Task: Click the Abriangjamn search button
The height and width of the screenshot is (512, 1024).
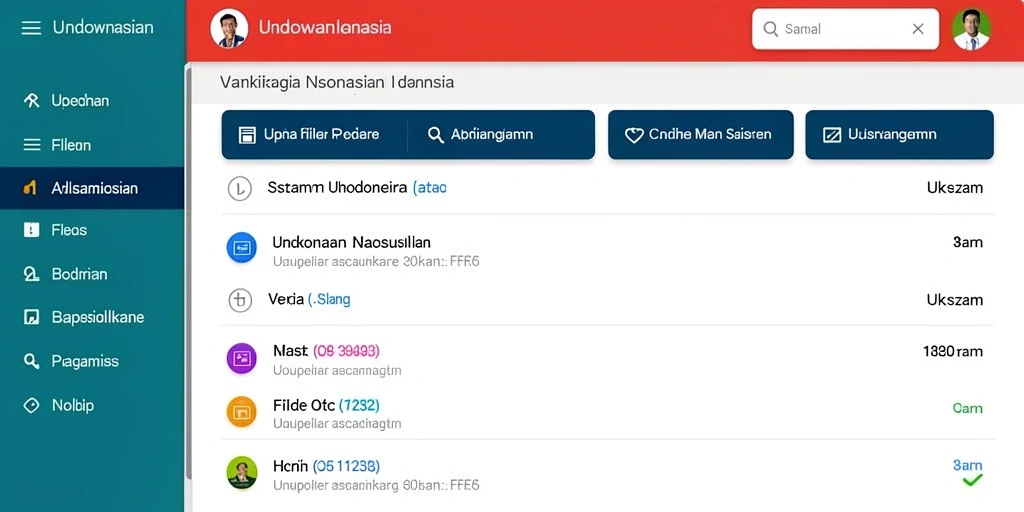Action: click(x=501, y=135)
